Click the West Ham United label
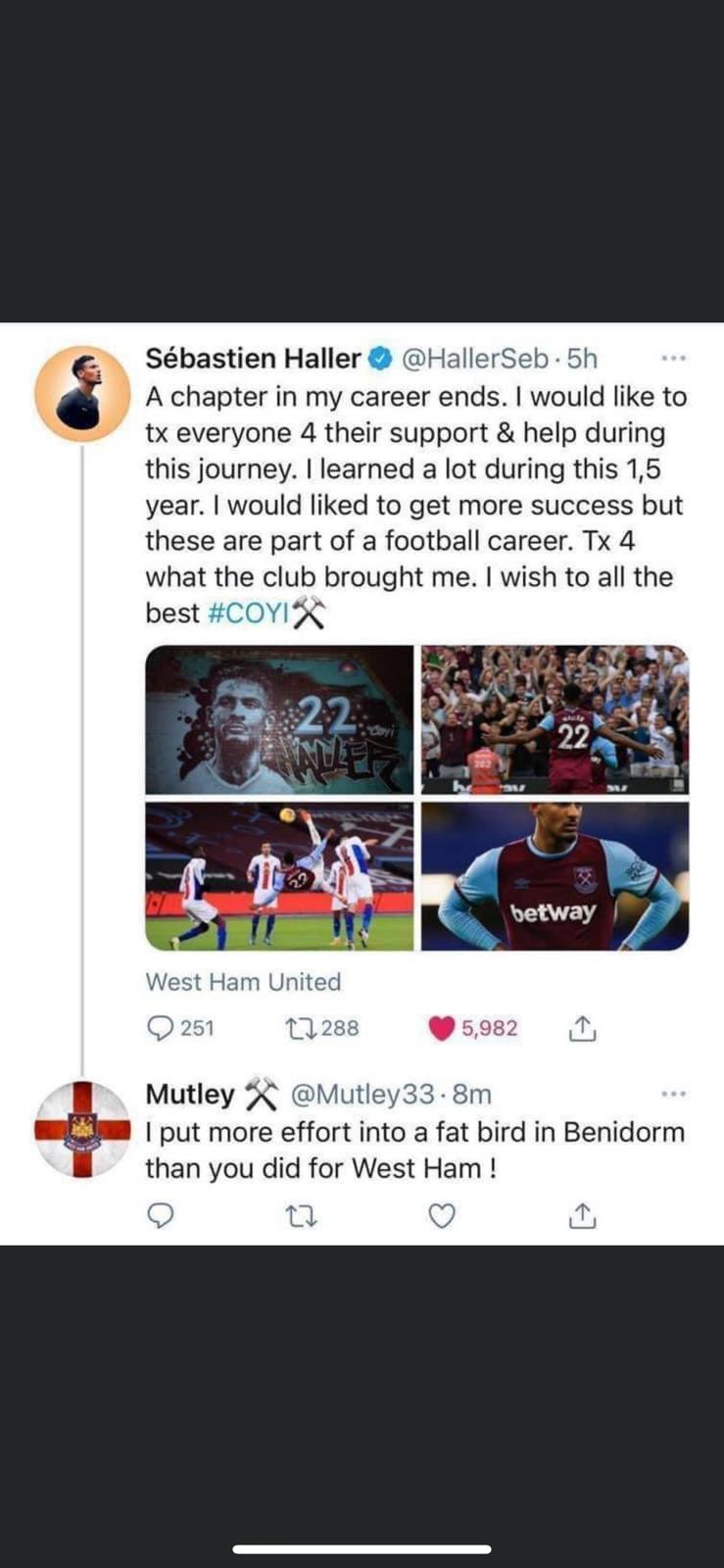 243,982
